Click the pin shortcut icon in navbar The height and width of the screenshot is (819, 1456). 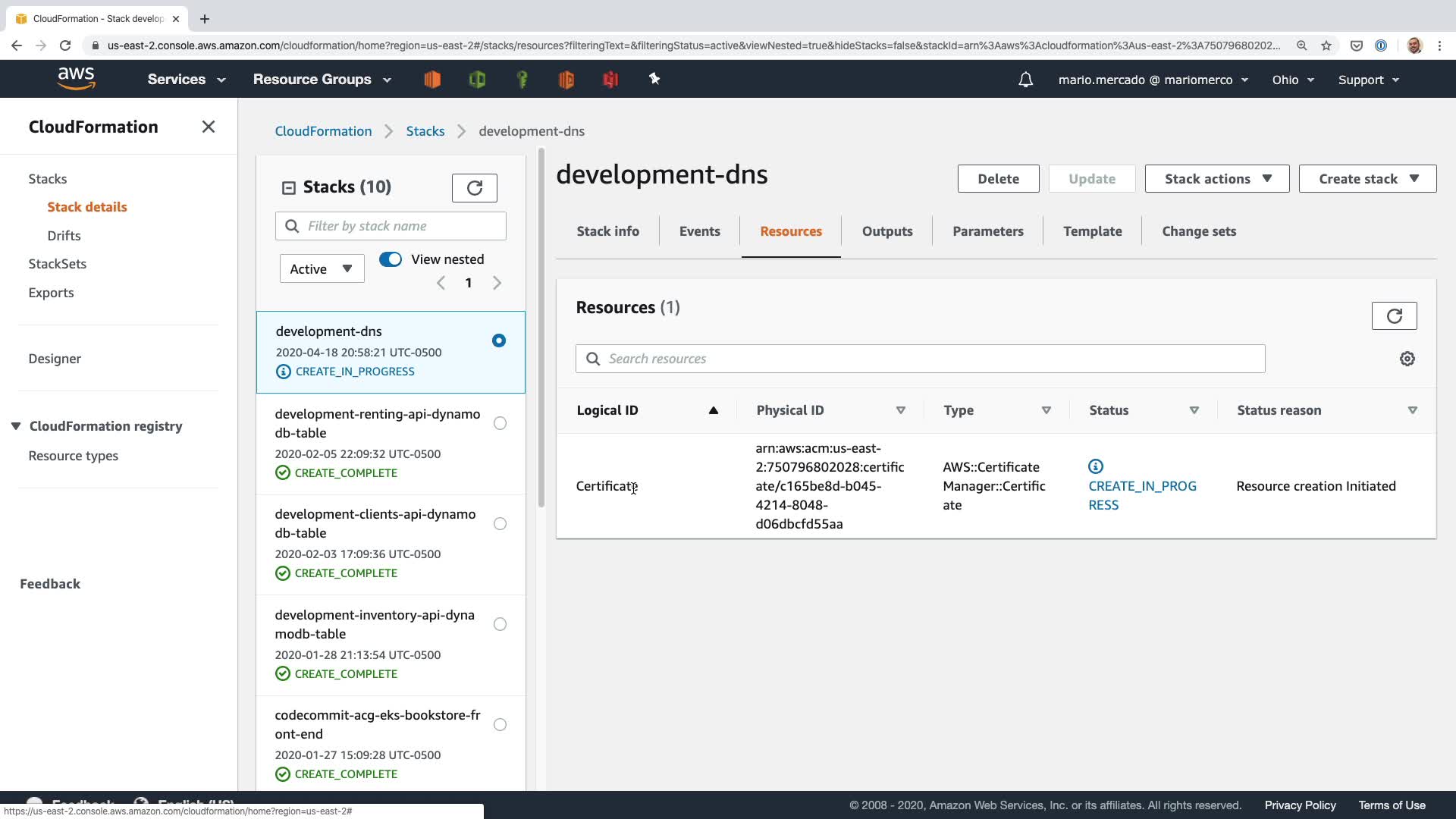[654, 79]
